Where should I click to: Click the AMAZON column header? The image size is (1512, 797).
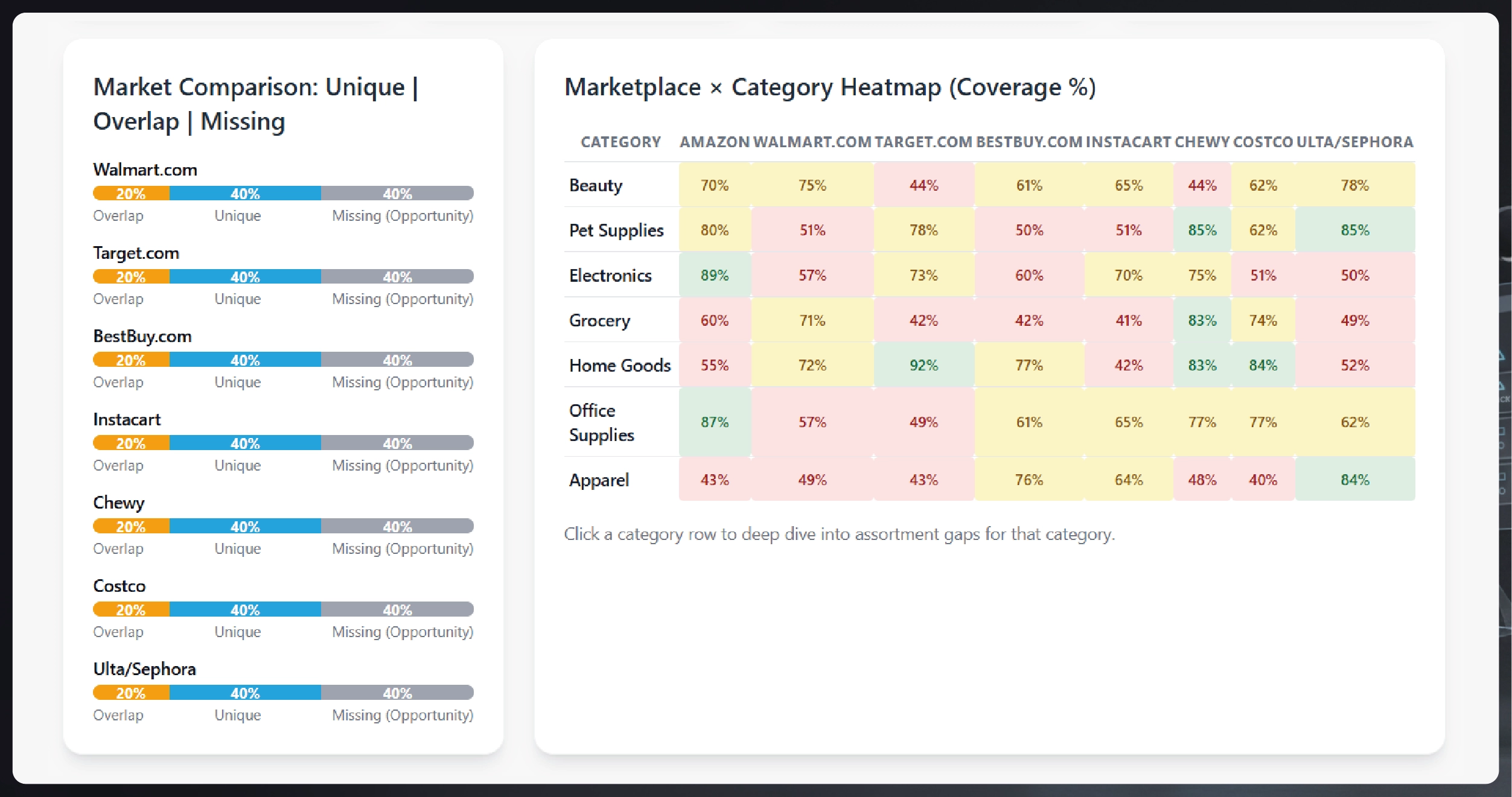coord(714,142)
